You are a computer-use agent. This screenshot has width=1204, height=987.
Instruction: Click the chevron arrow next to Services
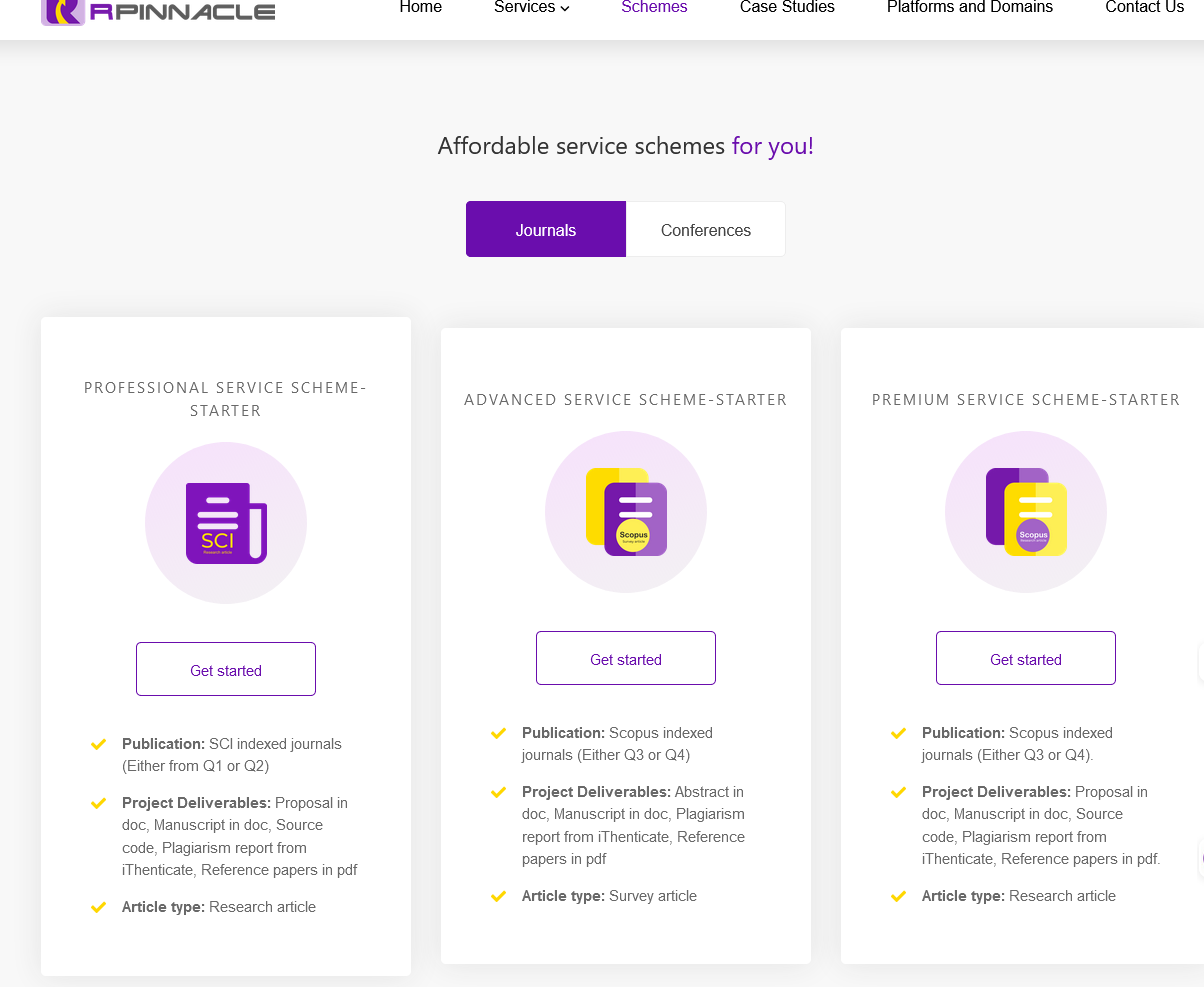[x=565, y=9]
